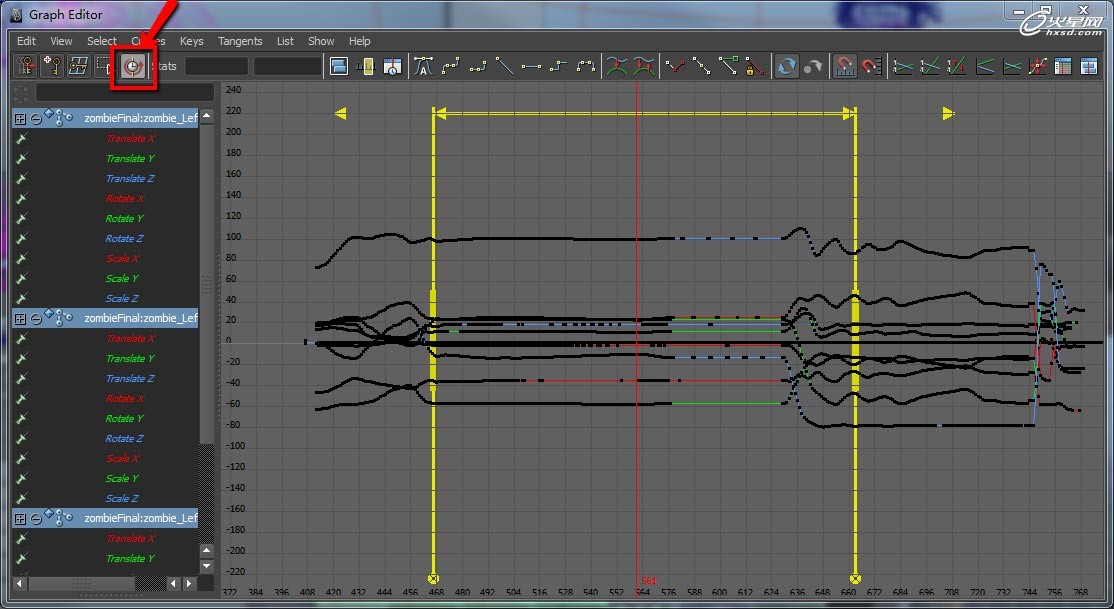Select the Retime tool in the toolbar
This screenshot has width=1114, height=609.
pos(132,66)
